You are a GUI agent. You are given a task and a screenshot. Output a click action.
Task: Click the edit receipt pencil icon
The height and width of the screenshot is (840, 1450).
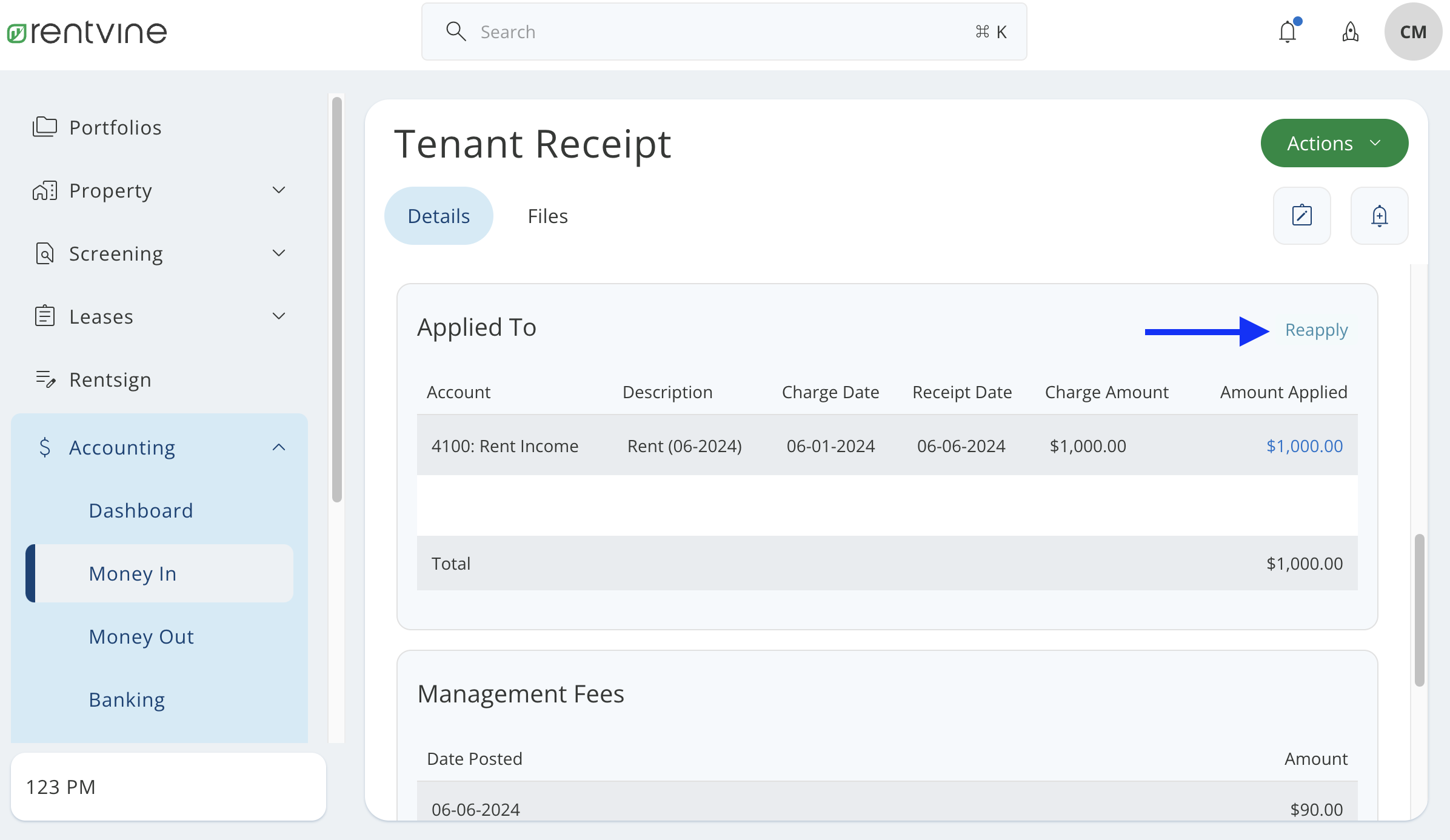pos(1301,216)
